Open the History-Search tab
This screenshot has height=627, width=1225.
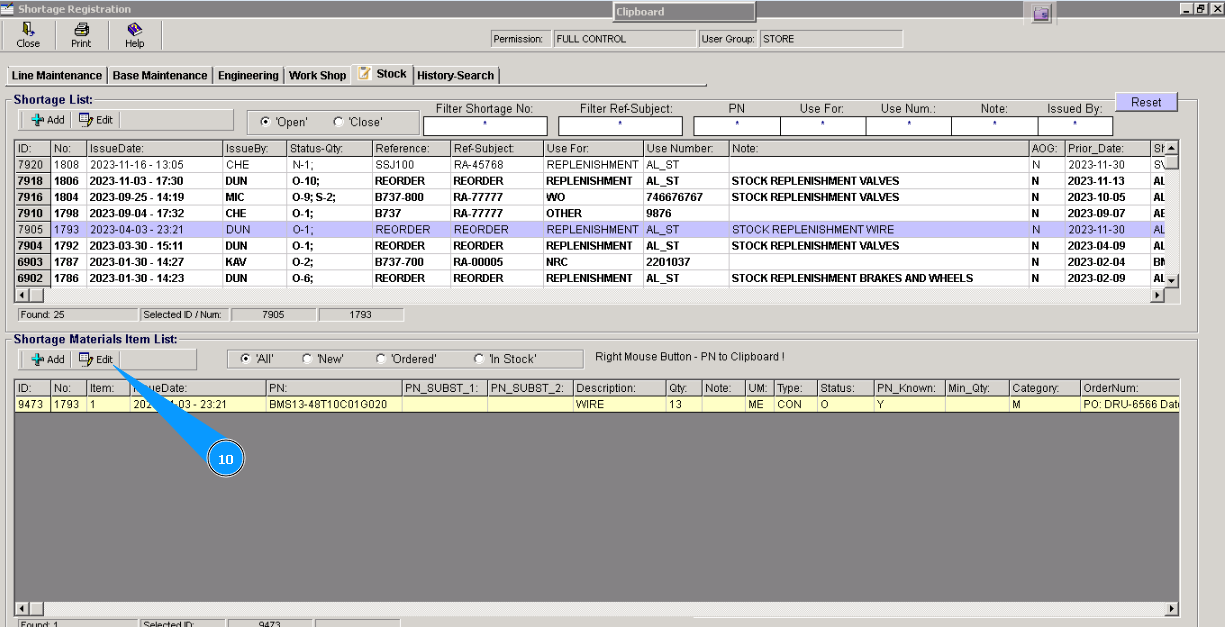[456, 75]
